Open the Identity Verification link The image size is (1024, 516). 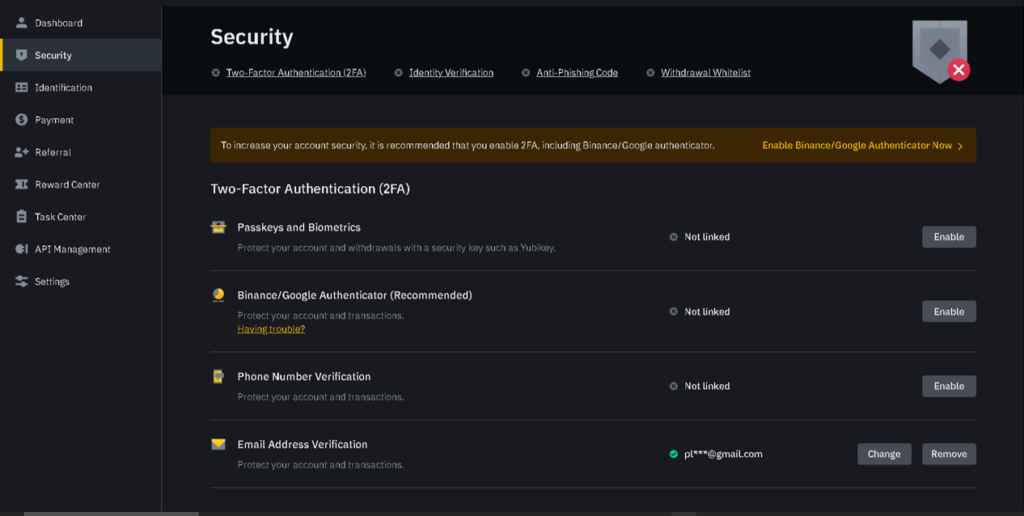[451, 73]
